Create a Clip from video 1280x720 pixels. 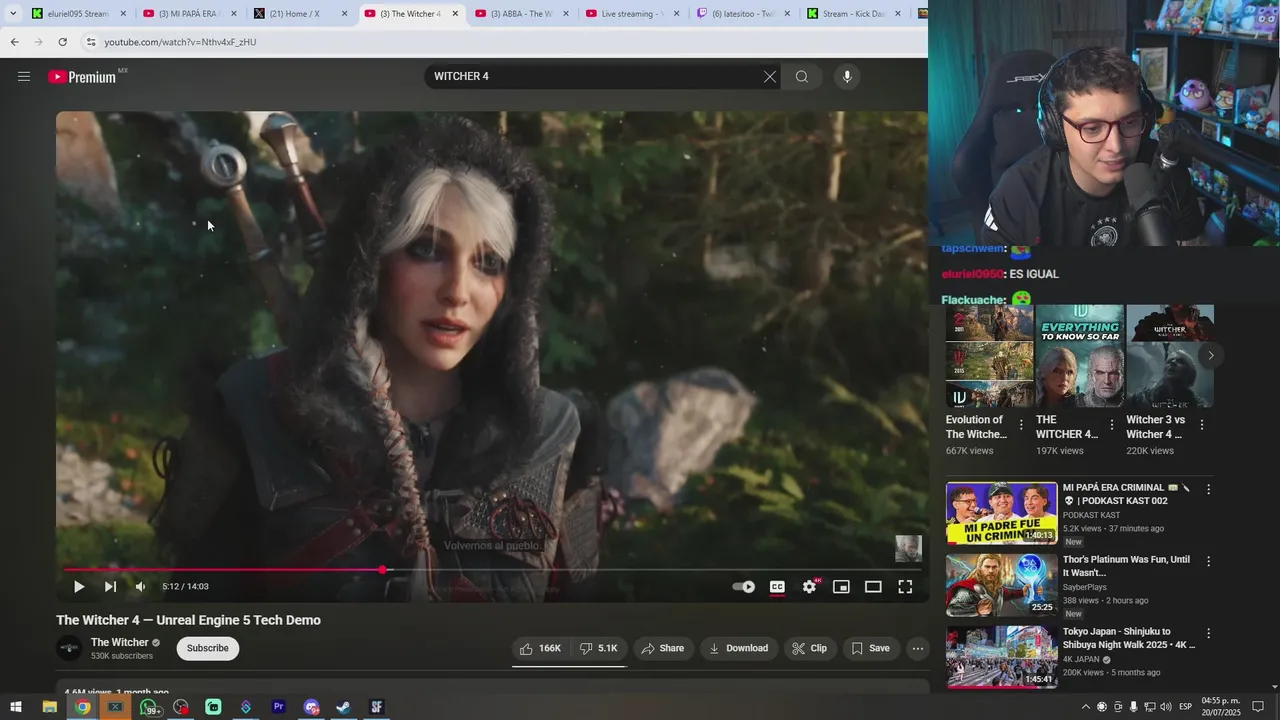tap(810, 648)
